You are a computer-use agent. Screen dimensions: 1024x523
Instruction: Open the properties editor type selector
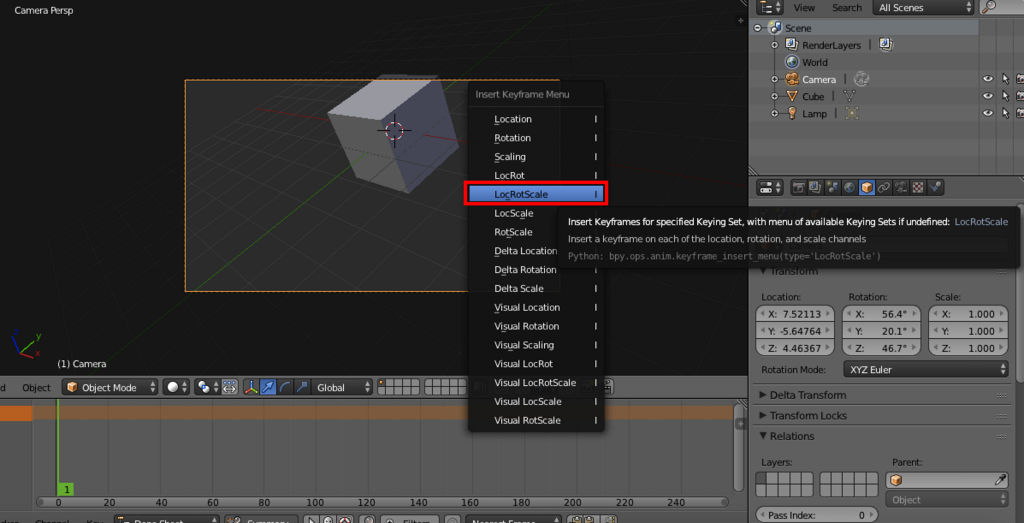click(771, 188)
